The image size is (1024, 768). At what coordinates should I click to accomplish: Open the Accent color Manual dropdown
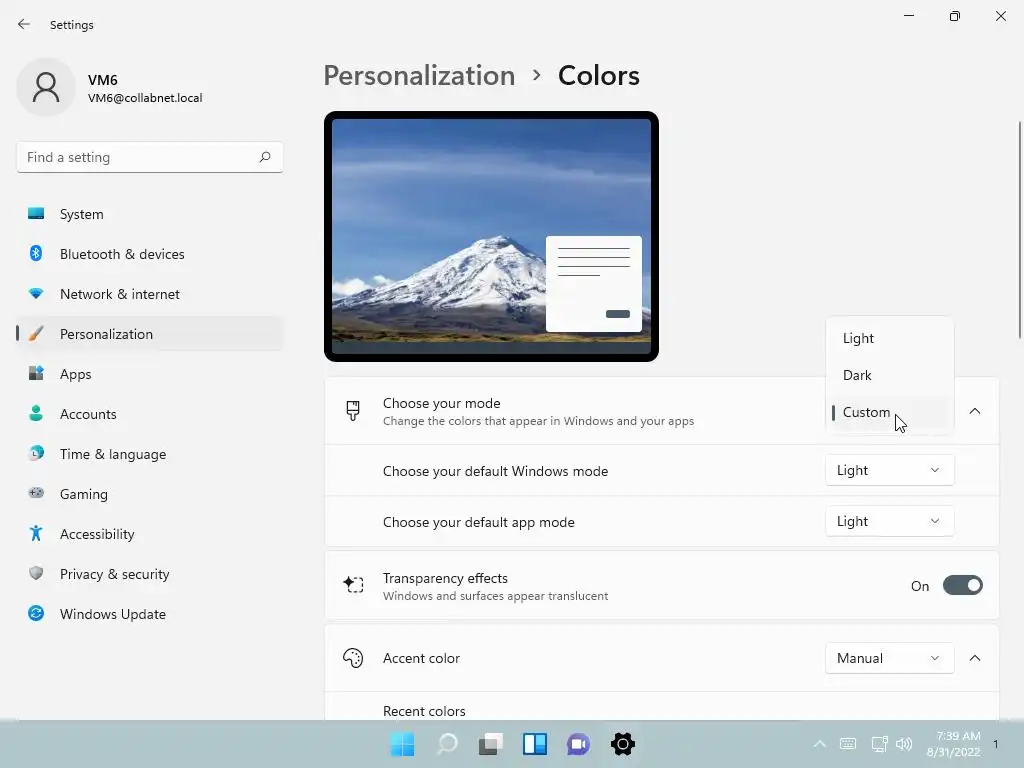pos(889,658)
